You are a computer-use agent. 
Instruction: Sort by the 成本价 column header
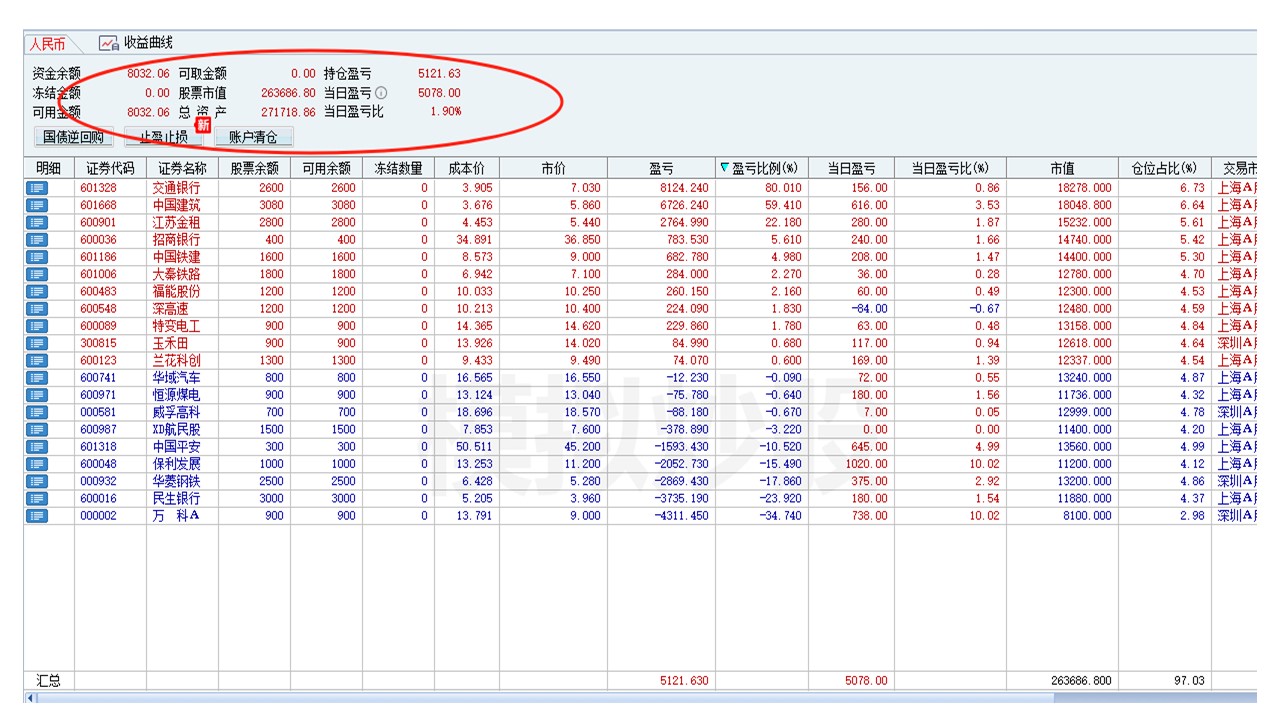pos(467,168)
